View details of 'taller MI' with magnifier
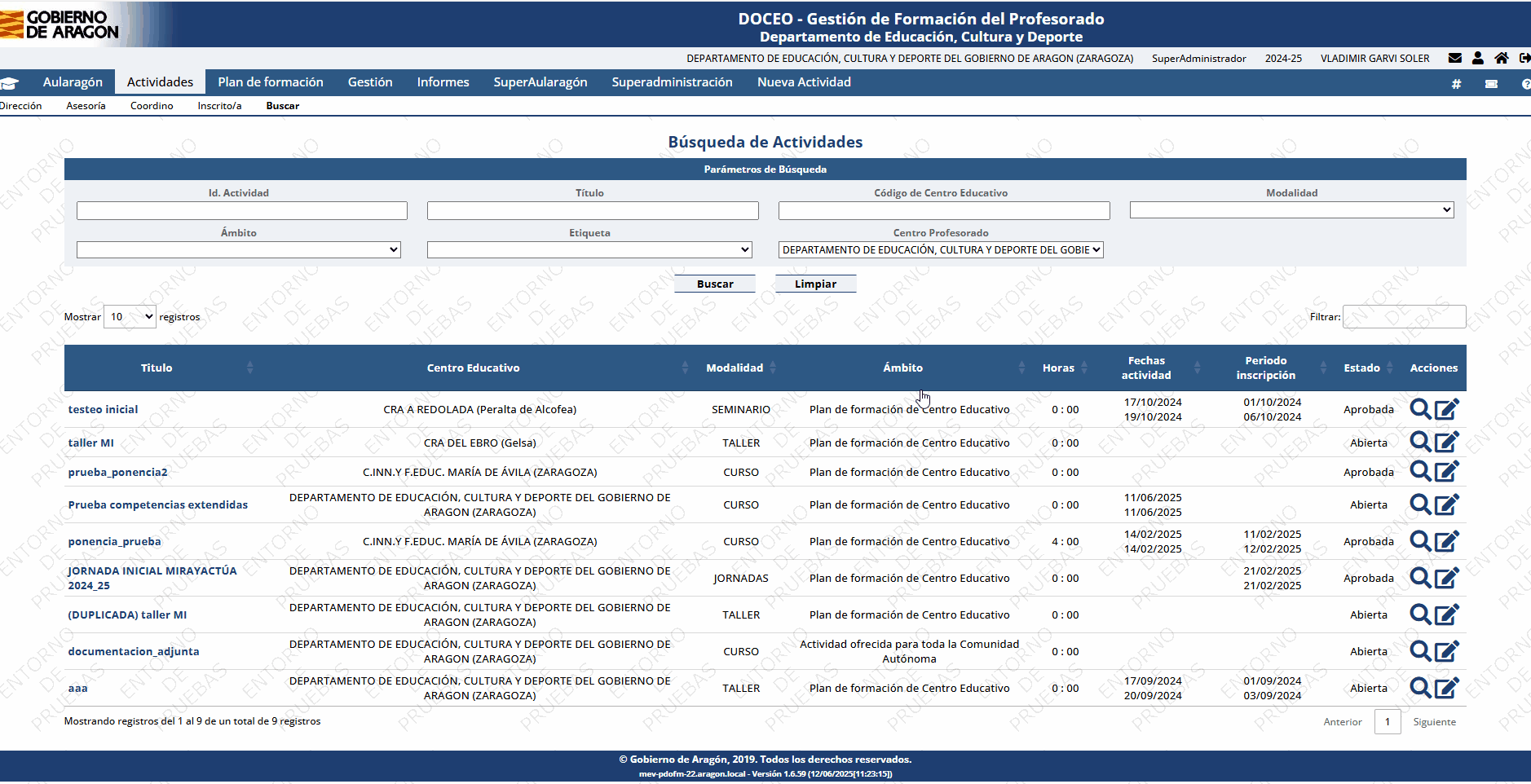This screenshot has width=1531, height=784. [x=1420, y=443]
